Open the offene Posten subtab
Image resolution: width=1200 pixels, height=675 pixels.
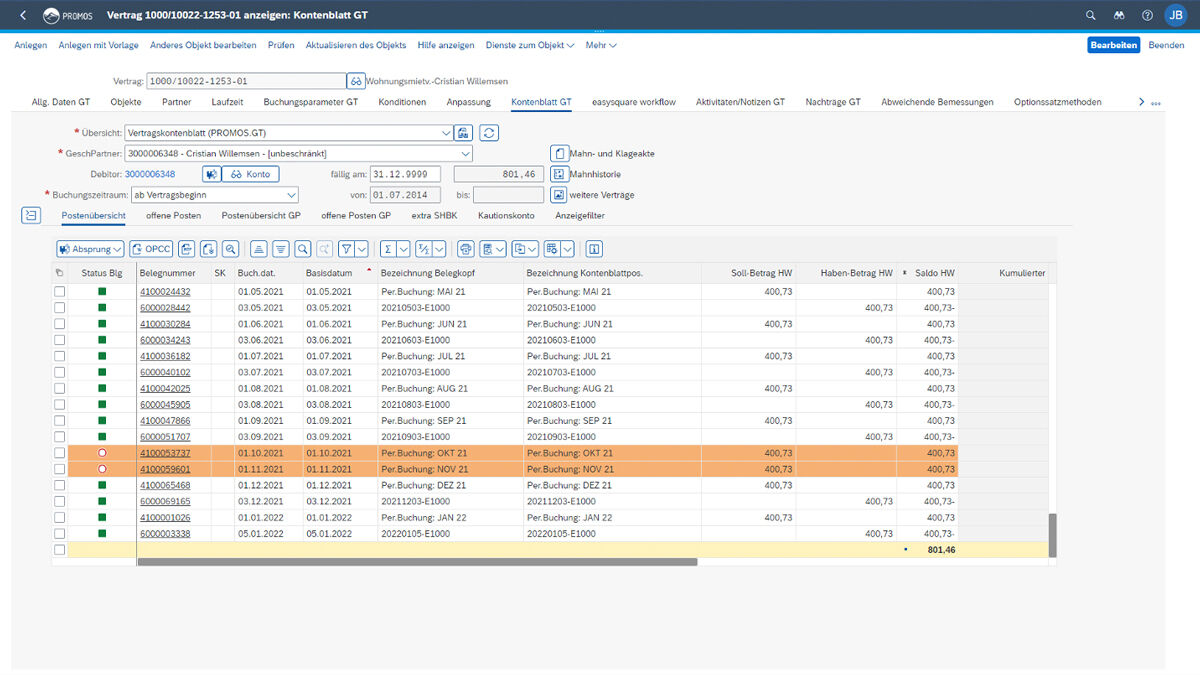point(173,215)
